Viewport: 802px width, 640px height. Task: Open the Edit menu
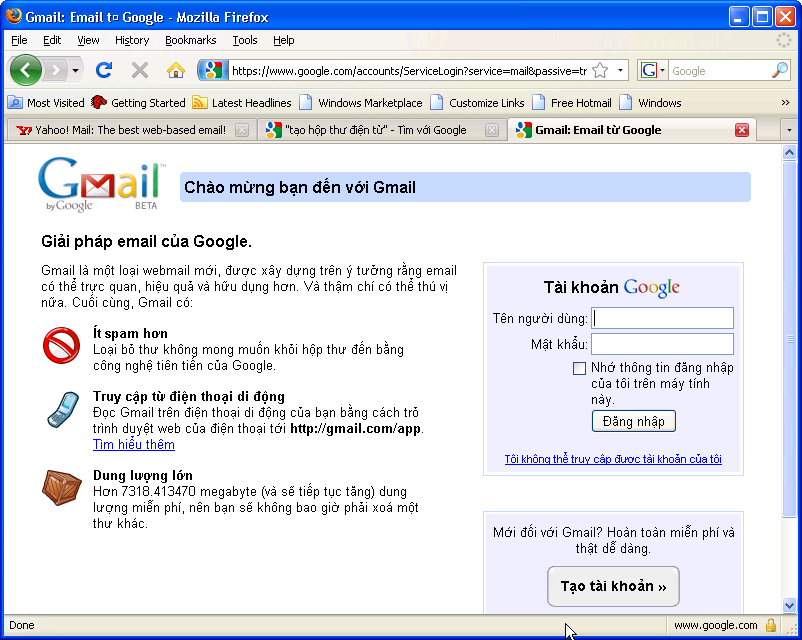click(52, 40)
